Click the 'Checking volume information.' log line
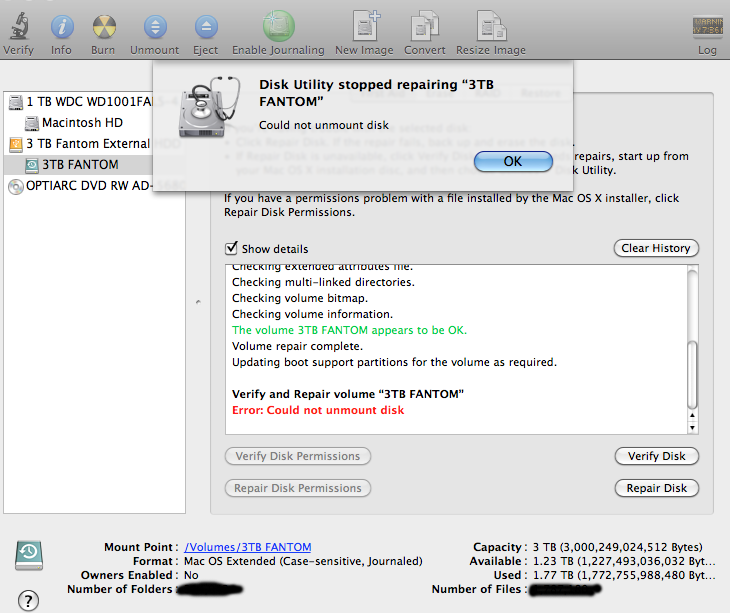730x613 pixels. (312, 314)
